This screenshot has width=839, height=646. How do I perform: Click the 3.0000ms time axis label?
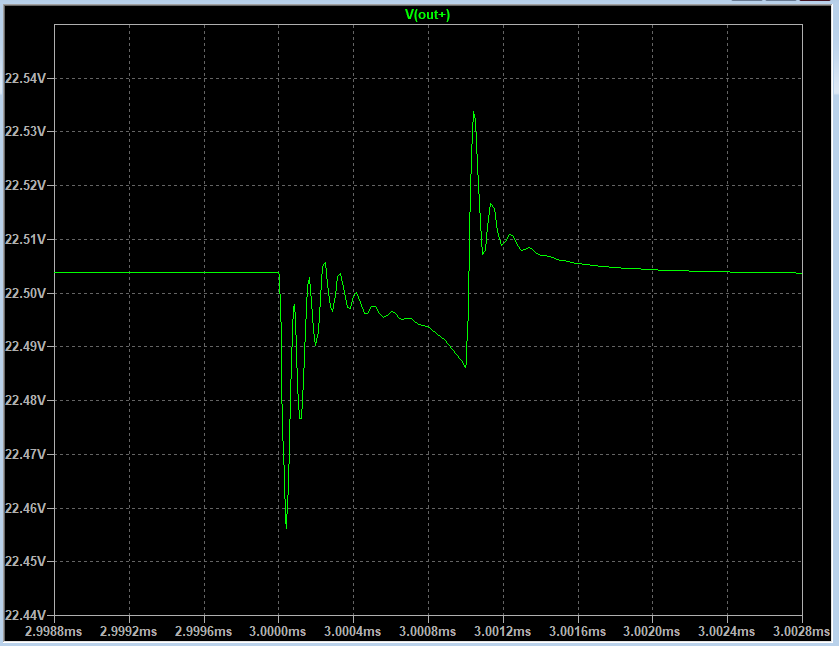click(x=278, y=632)
